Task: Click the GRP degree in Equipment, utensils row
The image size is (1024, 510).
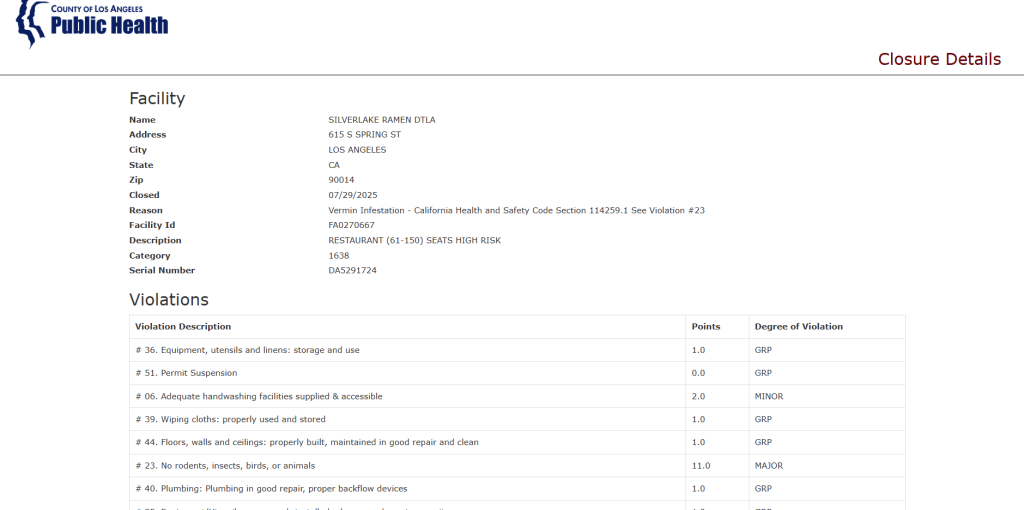Action: coord(763,350)
